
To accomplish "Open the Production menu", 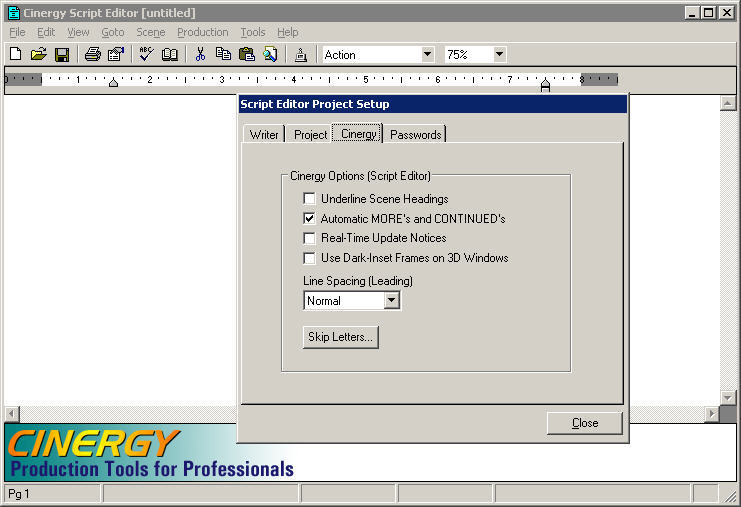I will pos(203,32).
